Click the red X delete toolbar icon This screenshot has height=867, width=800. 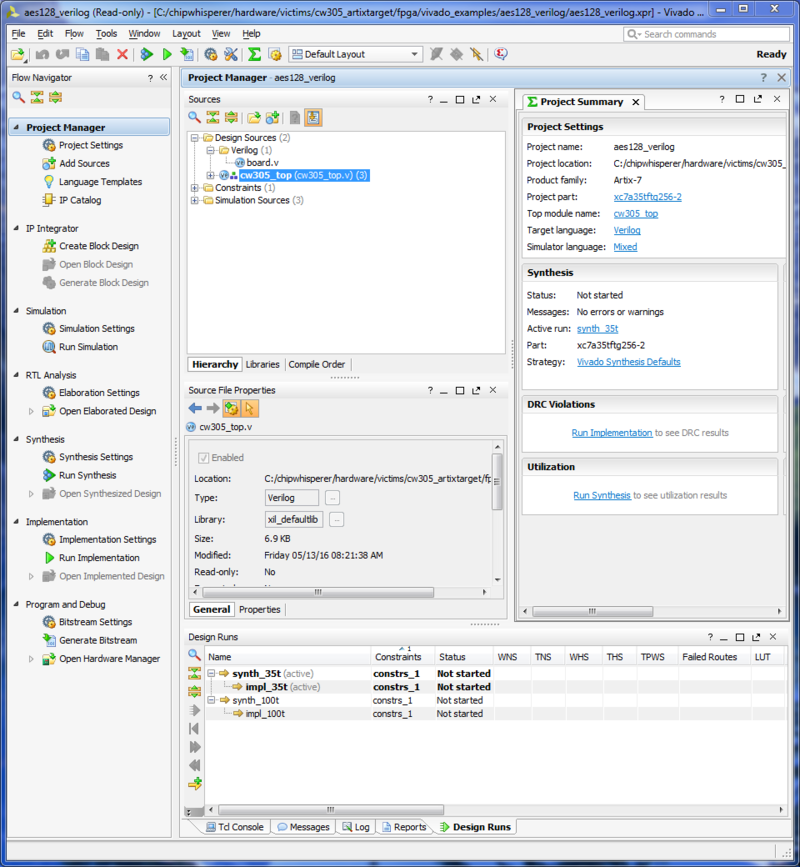[x=122, y=54]
